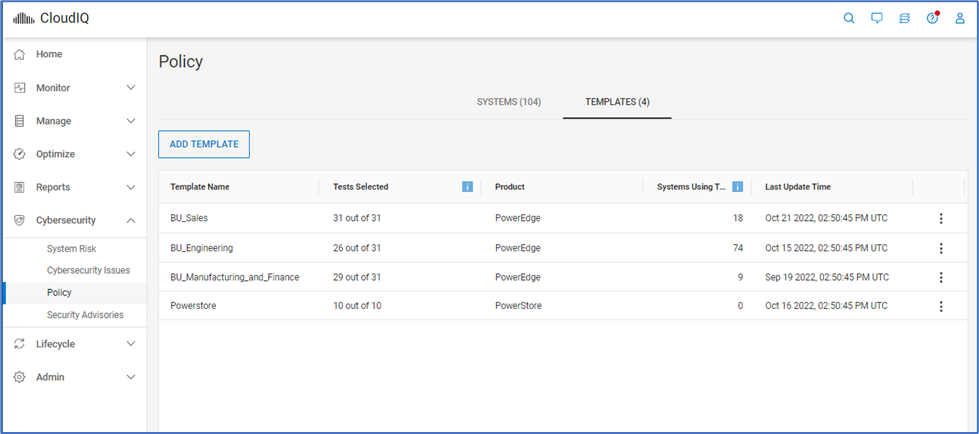Open kebab menu for BU_Engineering template

point(940,248)
